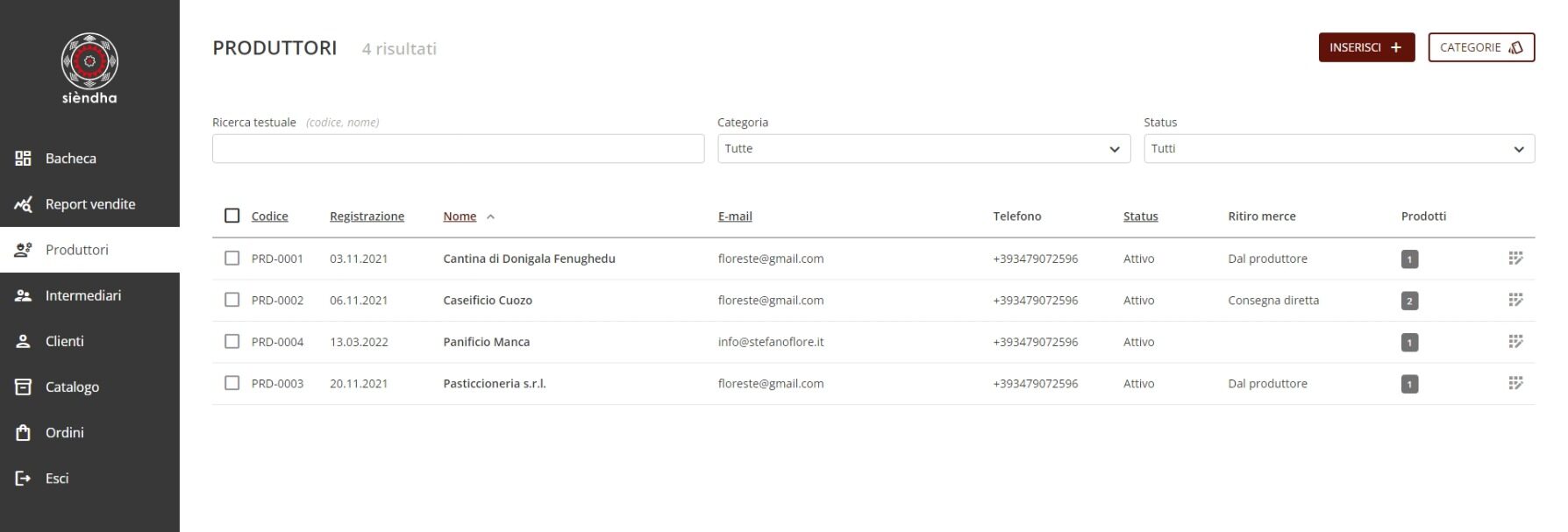Open actions icon for Caseificio Cuozo row
This screenshot has height=532, width=1568.
[x=1515, y=300]
